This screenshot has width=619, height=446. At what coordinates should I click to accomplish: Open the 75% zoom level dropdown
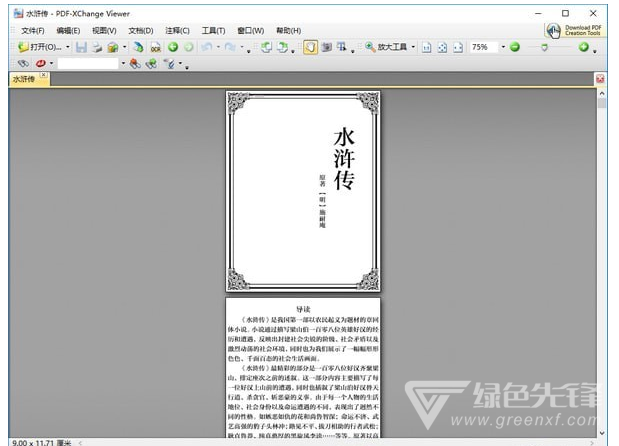pos(503,47)
